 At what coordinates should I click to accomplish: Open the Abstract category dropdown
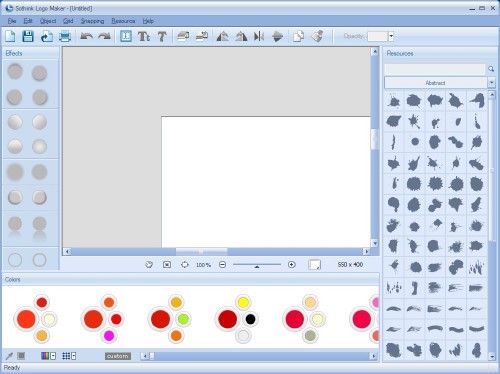(x=491, y=83)
